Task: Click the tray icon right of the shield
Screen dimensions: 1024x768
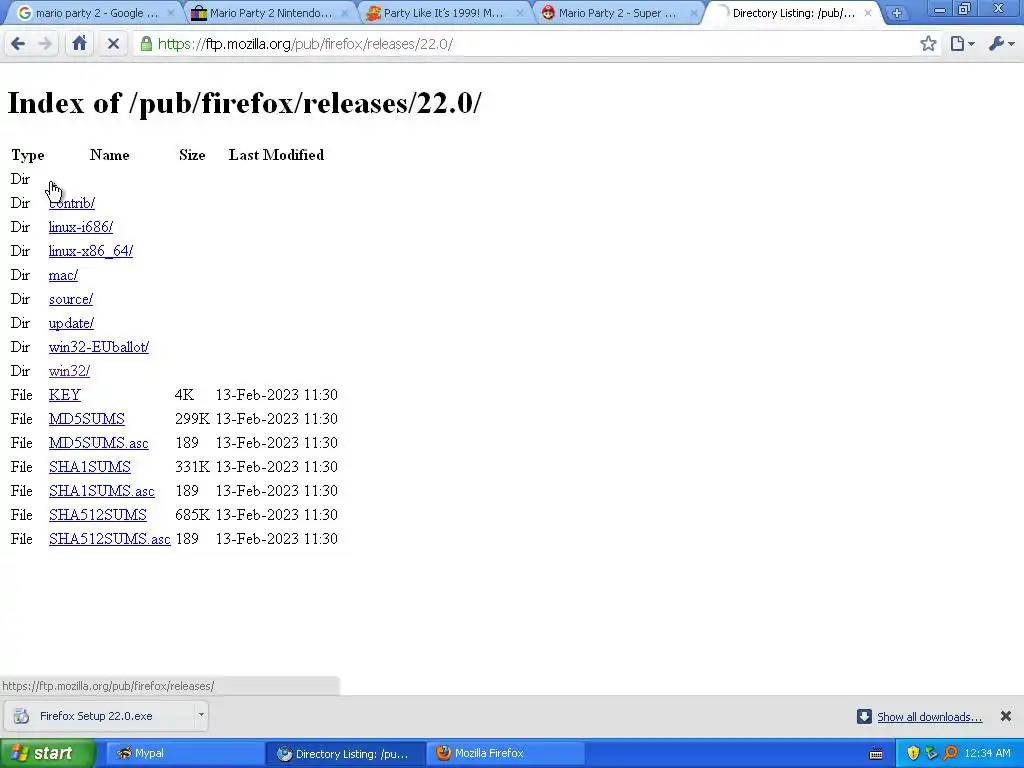Action: 931,754
